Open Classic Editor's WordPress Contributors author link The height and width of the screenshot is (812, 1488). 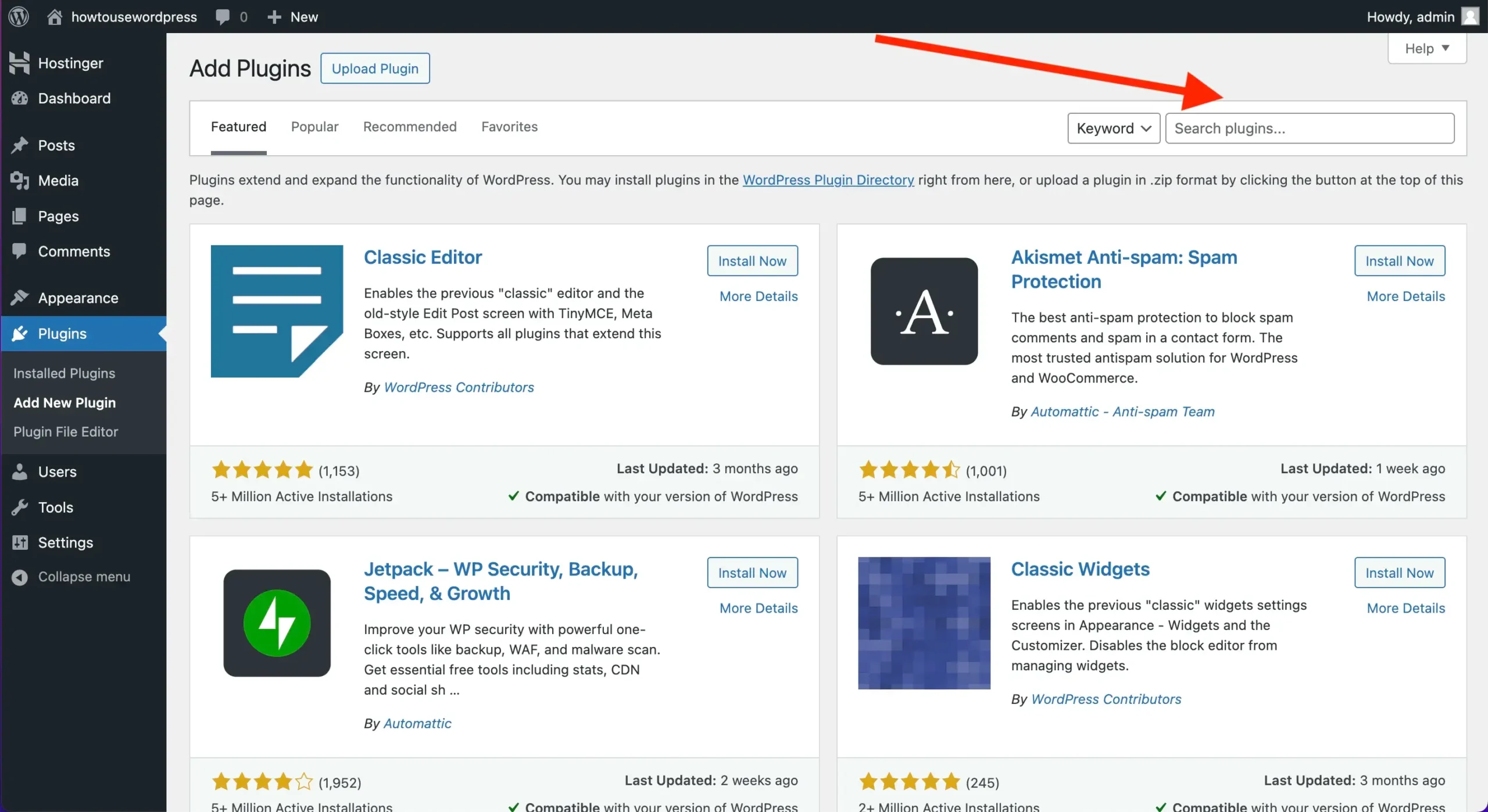click(x=459, y=387)
